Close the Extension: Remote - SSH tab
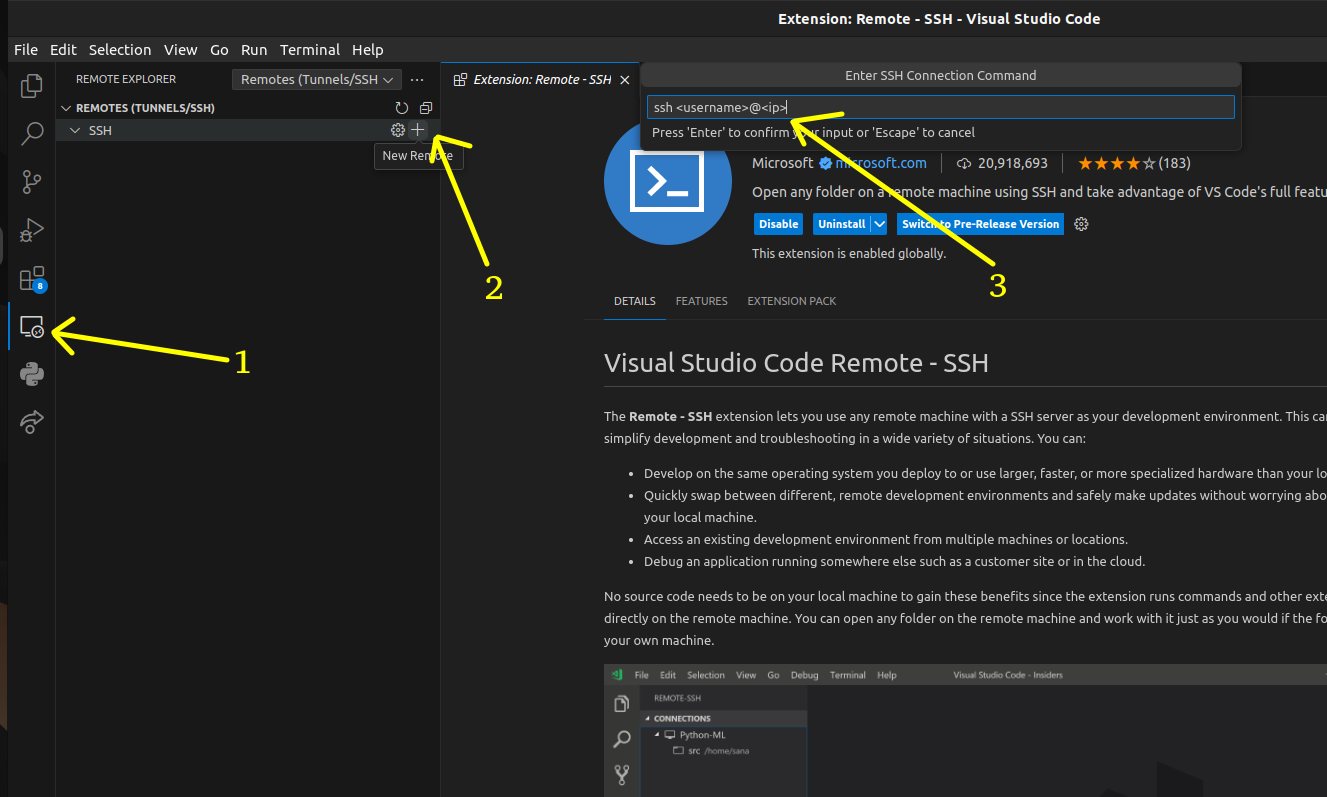The width and height of the screenshot is (1327, 797). point(625,79)
